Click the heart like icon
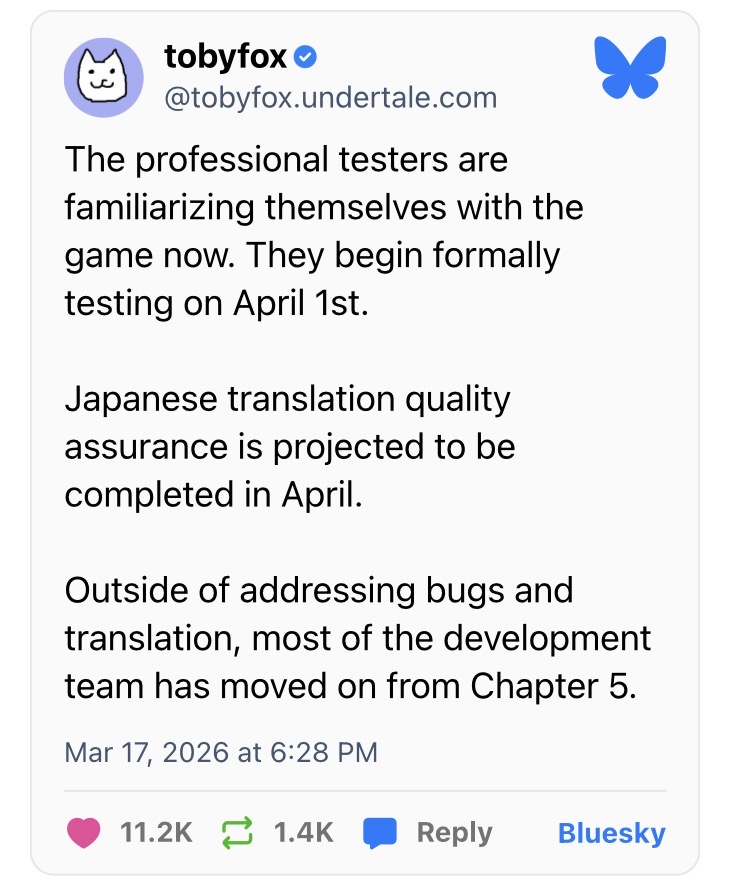This screenshot has height=896, width=748. (83, 832)
